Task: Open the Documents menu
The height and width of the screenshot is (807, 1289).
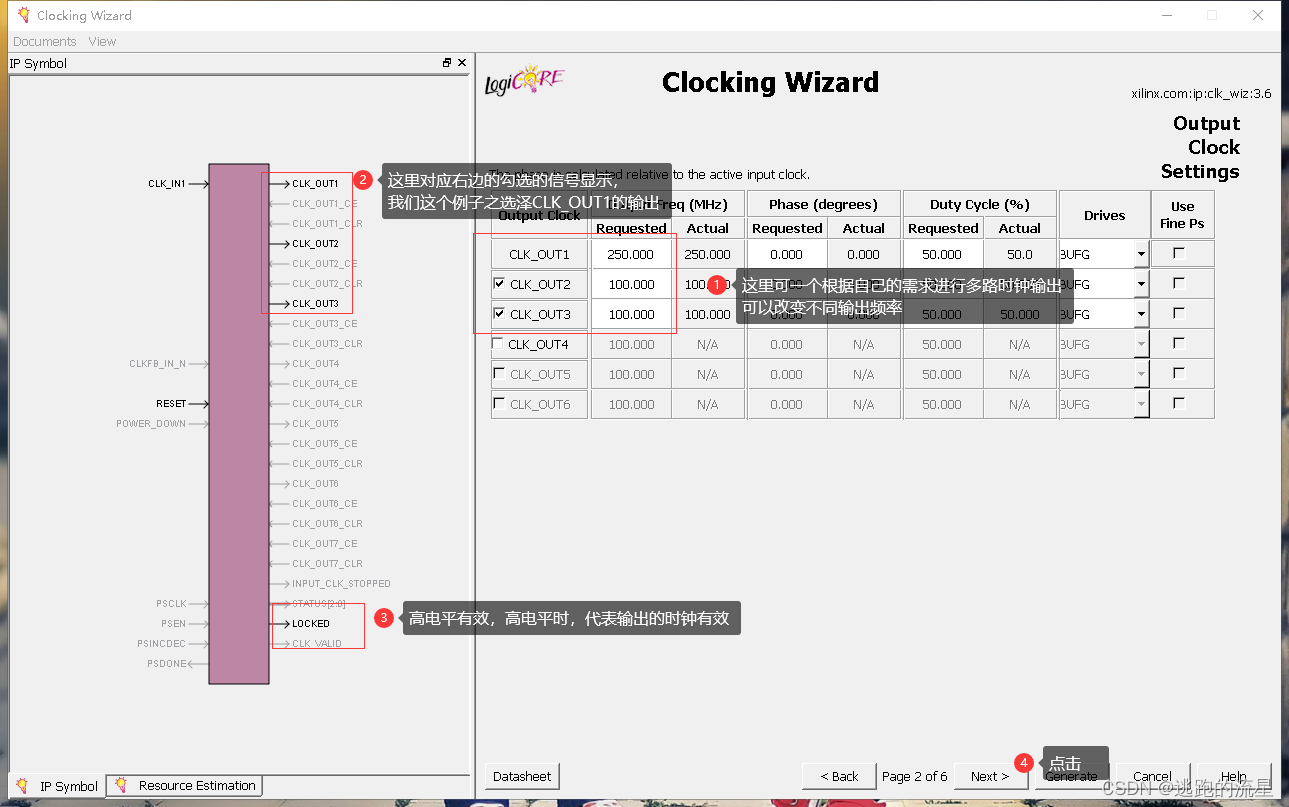Action: click(44, 41)
